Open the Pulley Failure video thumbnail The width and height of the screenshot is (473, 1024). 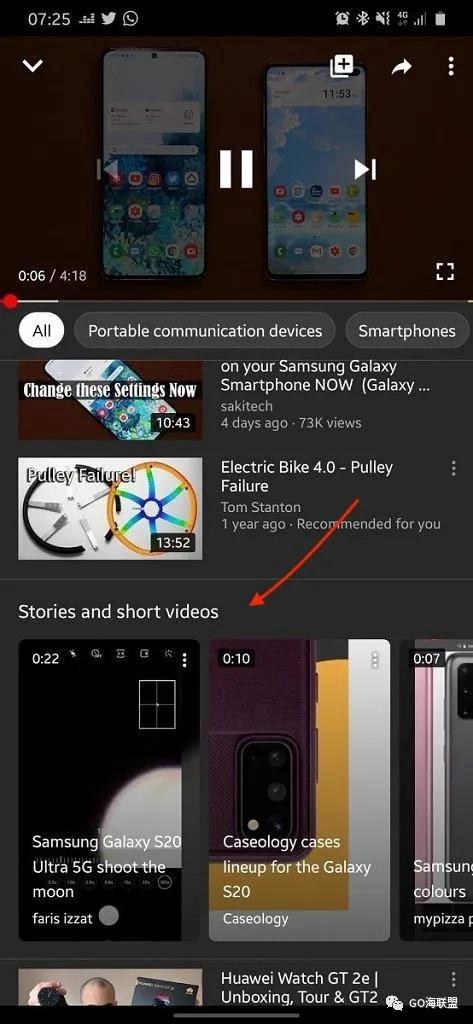point(110,509)
